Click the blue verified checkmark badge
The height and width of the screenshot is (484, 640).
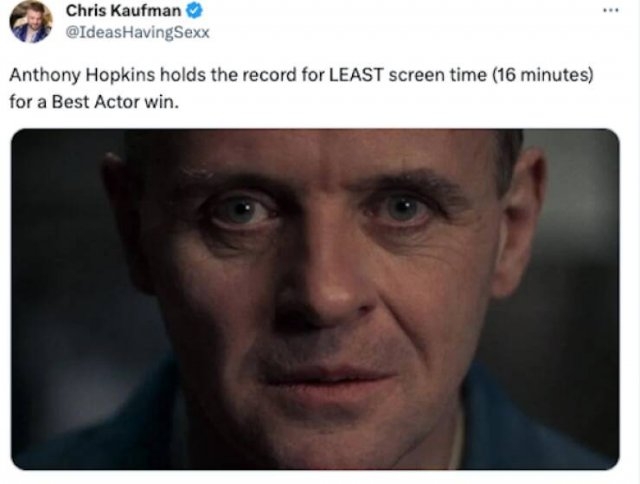(197, 12)
